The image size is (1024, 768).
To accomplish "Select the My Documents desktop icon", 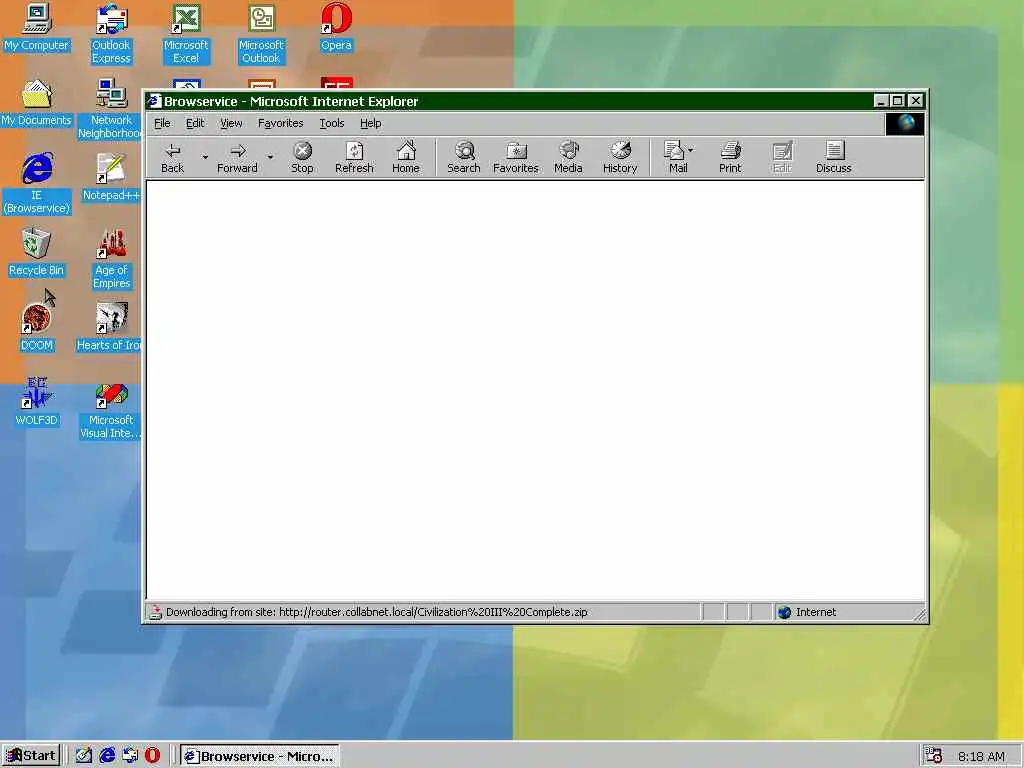I will point(37,103).
